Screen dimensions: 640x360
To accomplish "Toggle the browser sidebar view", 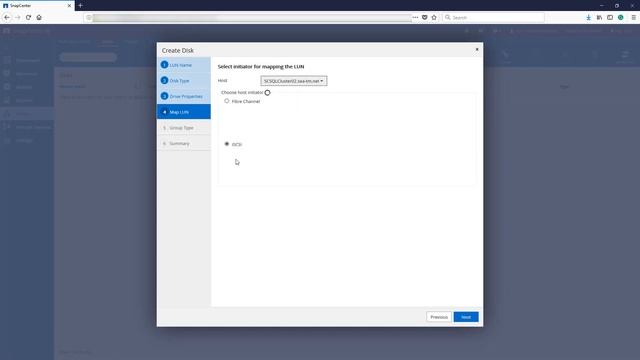I will 610,18.
